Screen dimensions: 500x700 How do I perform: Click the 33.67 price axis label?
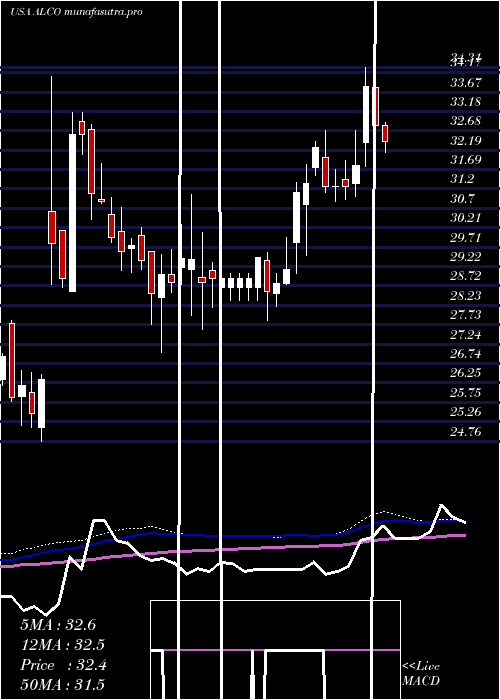click(466, 83)
